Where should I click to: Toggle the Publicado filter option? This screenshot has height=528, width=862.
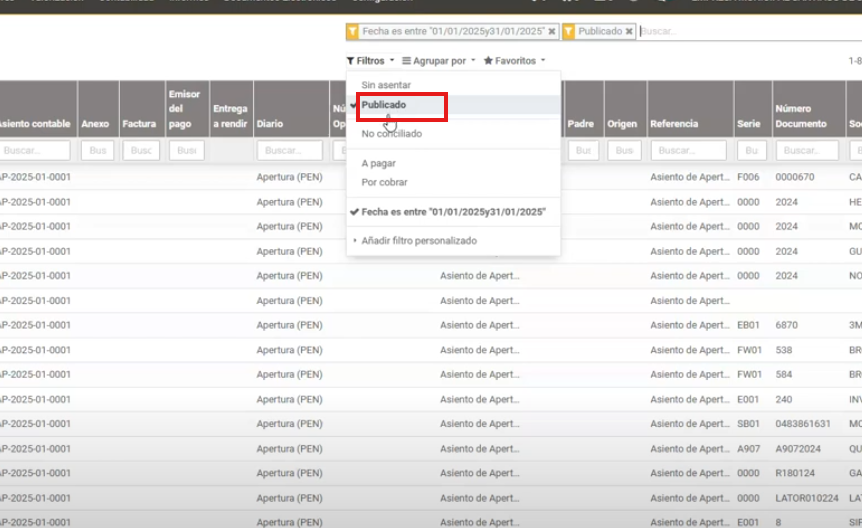coord(384,105)
